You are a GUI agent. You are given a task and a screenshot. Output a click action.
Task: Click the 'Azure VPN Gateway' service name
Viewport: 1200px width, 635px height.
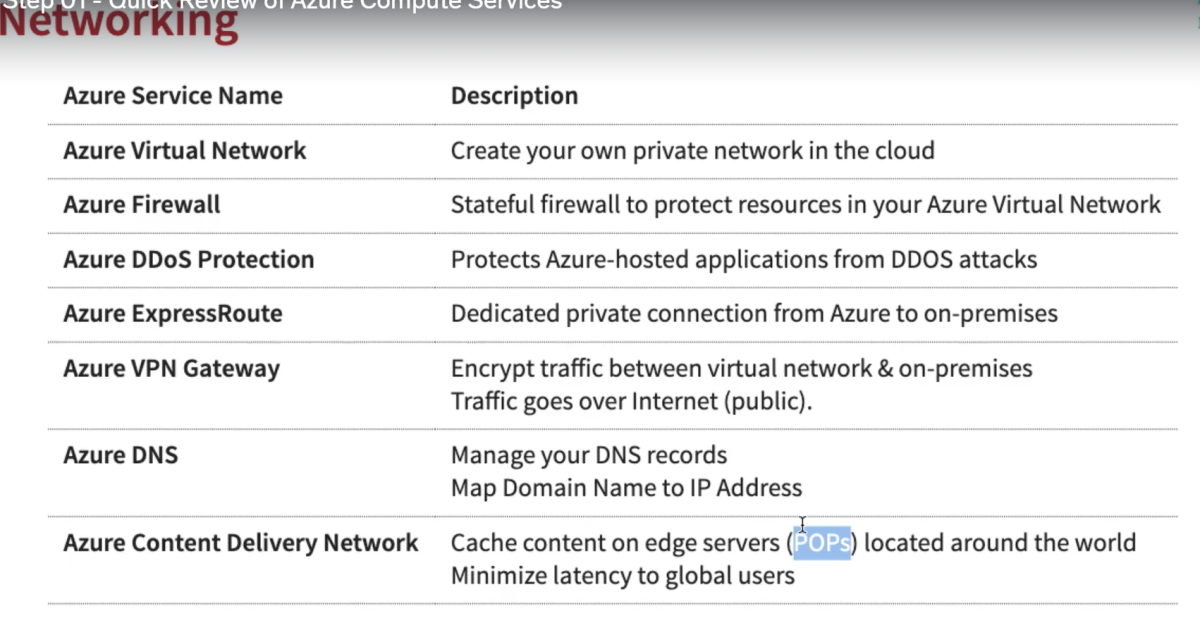171,369
